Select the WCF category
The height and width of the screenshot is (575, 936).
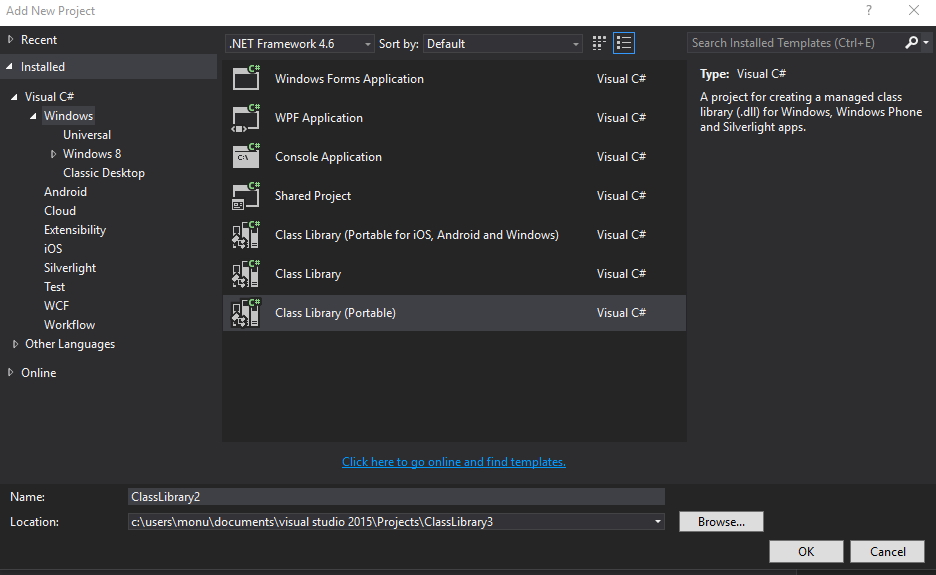pos(56,306)
